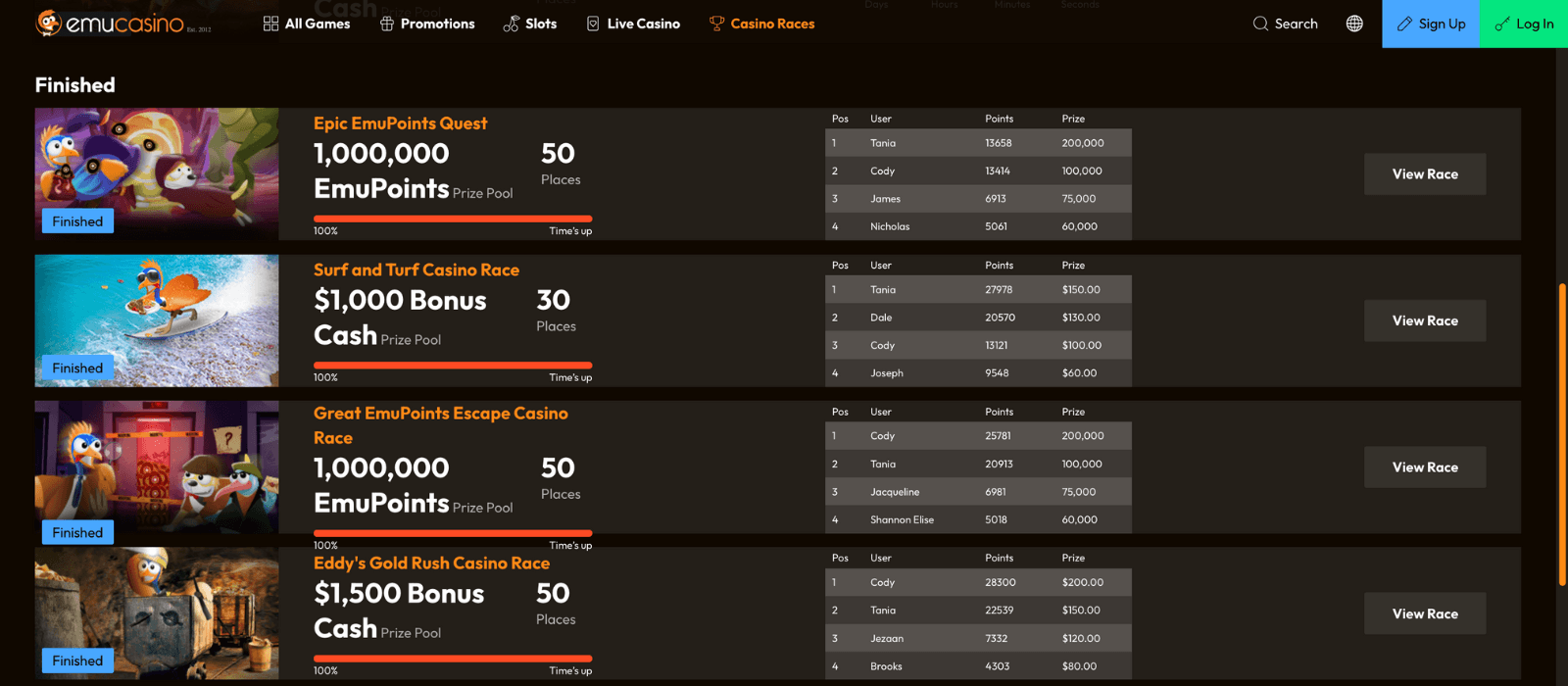This screenshot has width=1568, height=686.
Task: Click the 28300 points value
Action: pyautogui.click(x=1001, y=583)
